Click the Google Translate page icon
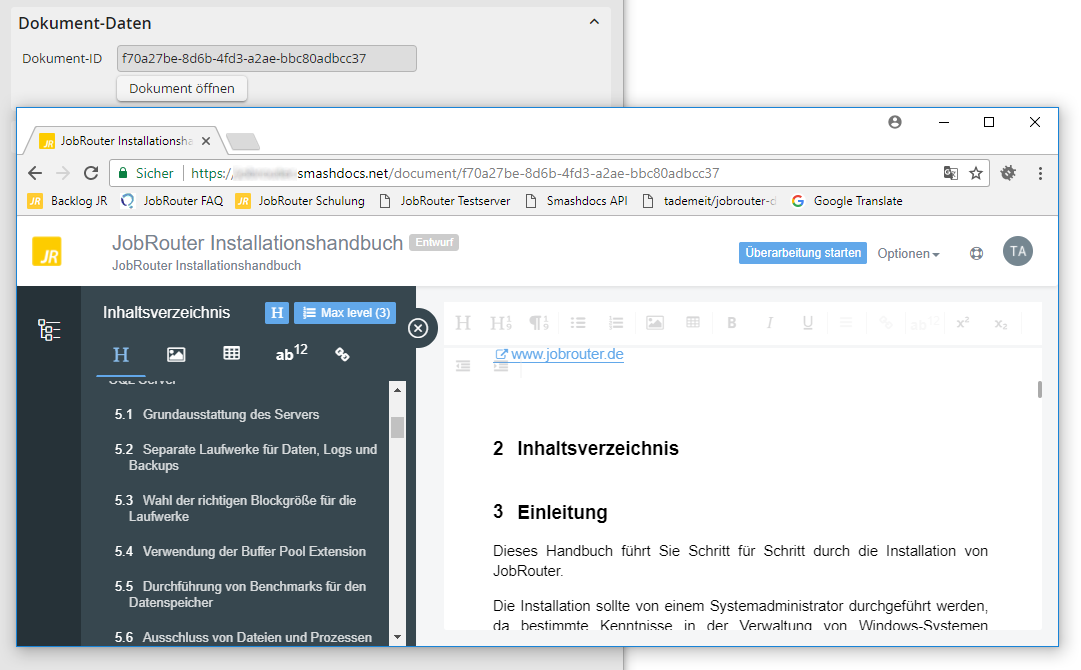 (950, 173)
